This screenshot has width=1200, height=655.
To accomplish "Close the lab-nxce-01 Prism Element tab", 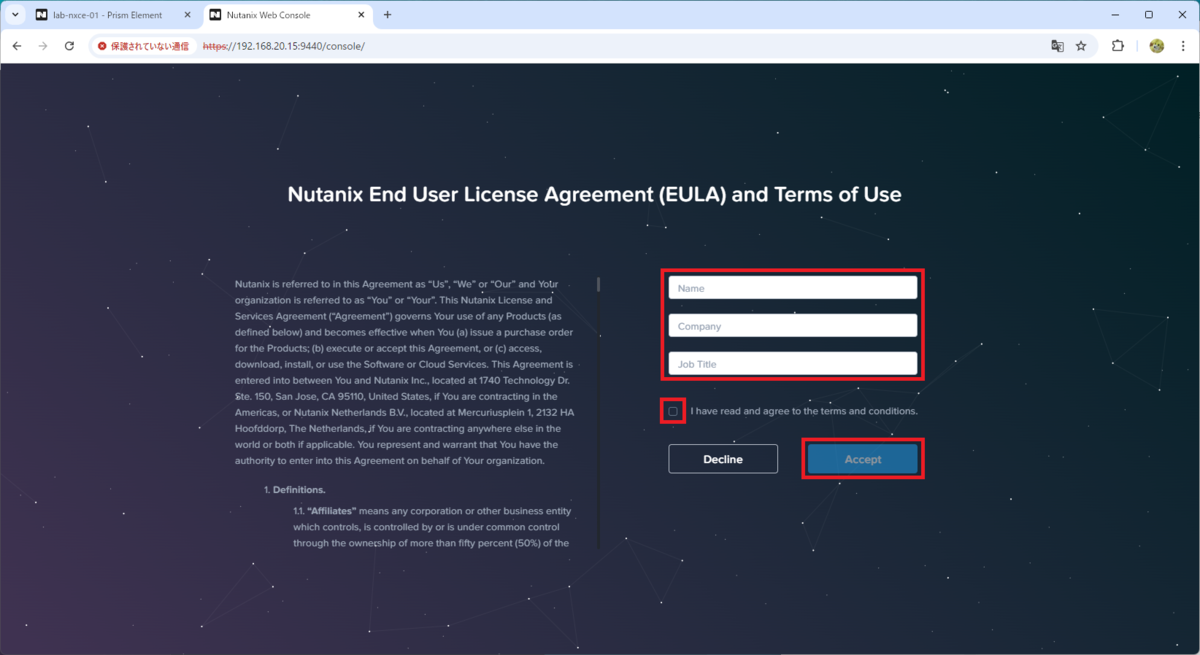I will (x=187, y=15).
